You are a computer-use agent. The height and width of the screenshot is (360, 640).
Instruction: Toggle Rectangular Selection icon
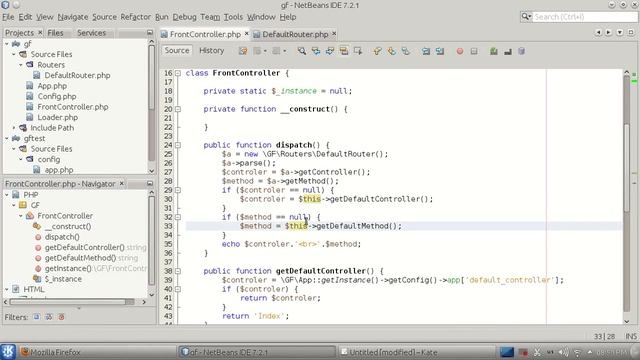358,51
